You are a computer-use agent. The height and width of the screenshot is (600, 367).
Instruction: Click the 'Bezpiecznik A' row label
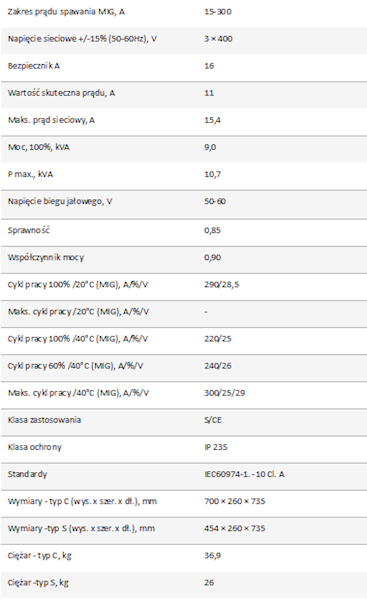point(34,66)
